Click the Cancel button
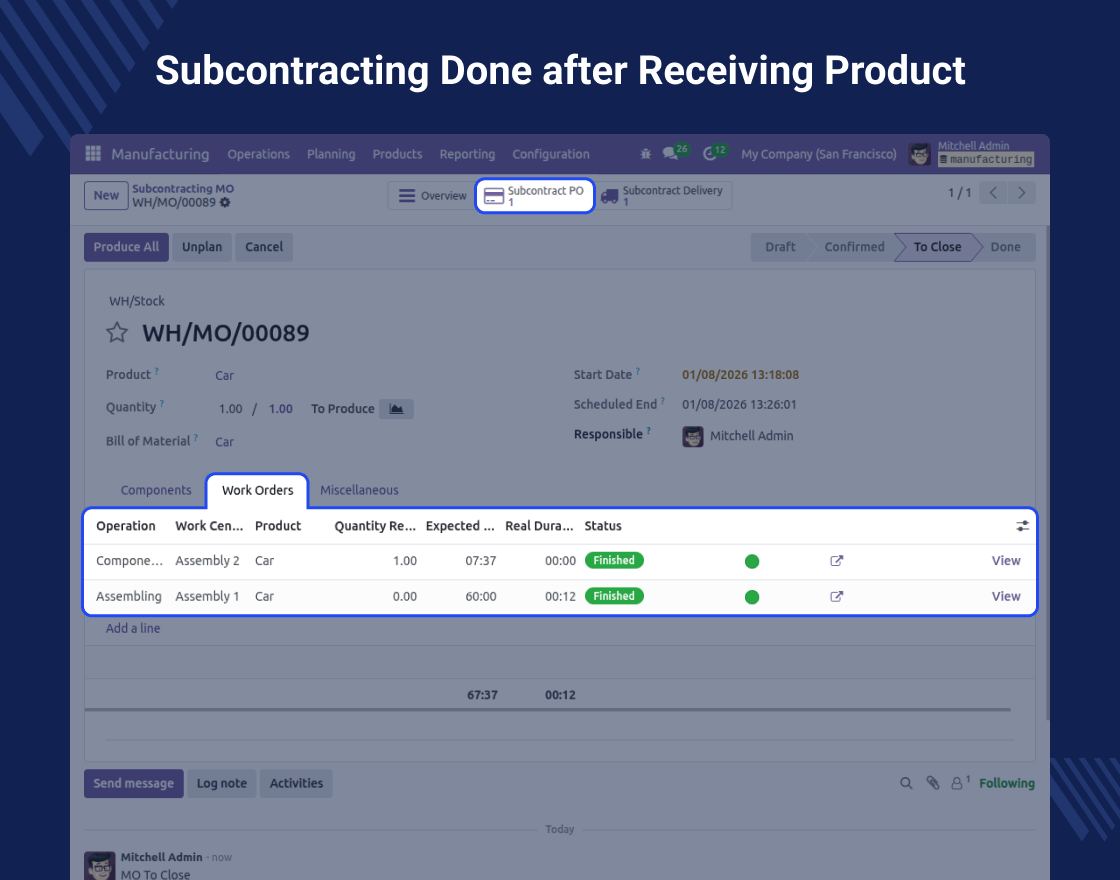The width and height of the screenshot is (1120, 880). [x=264, y=247]
